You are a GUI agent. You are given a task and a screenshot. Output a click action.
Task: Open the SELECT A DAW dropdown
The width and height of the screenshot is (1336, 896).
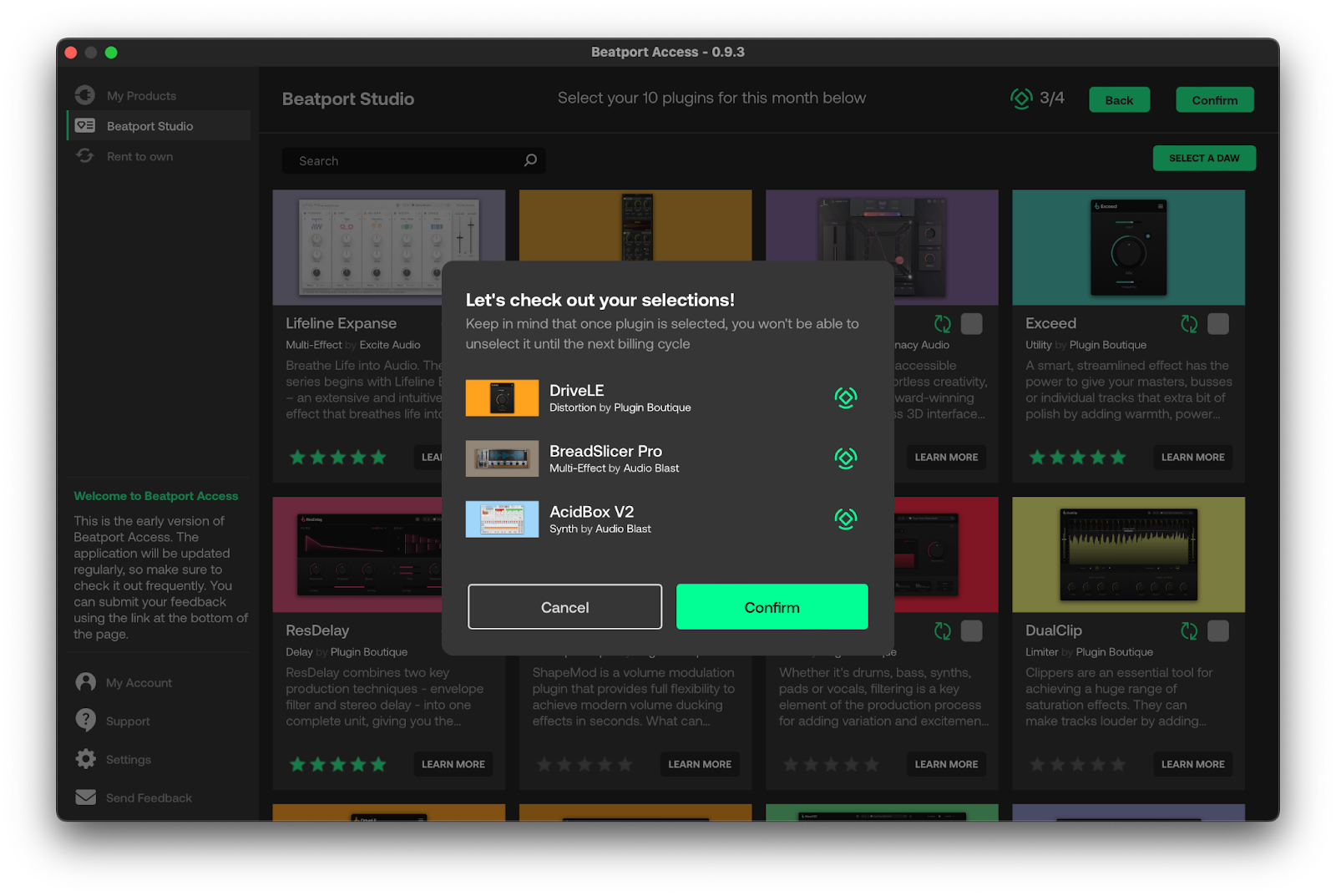point(1204,158)
